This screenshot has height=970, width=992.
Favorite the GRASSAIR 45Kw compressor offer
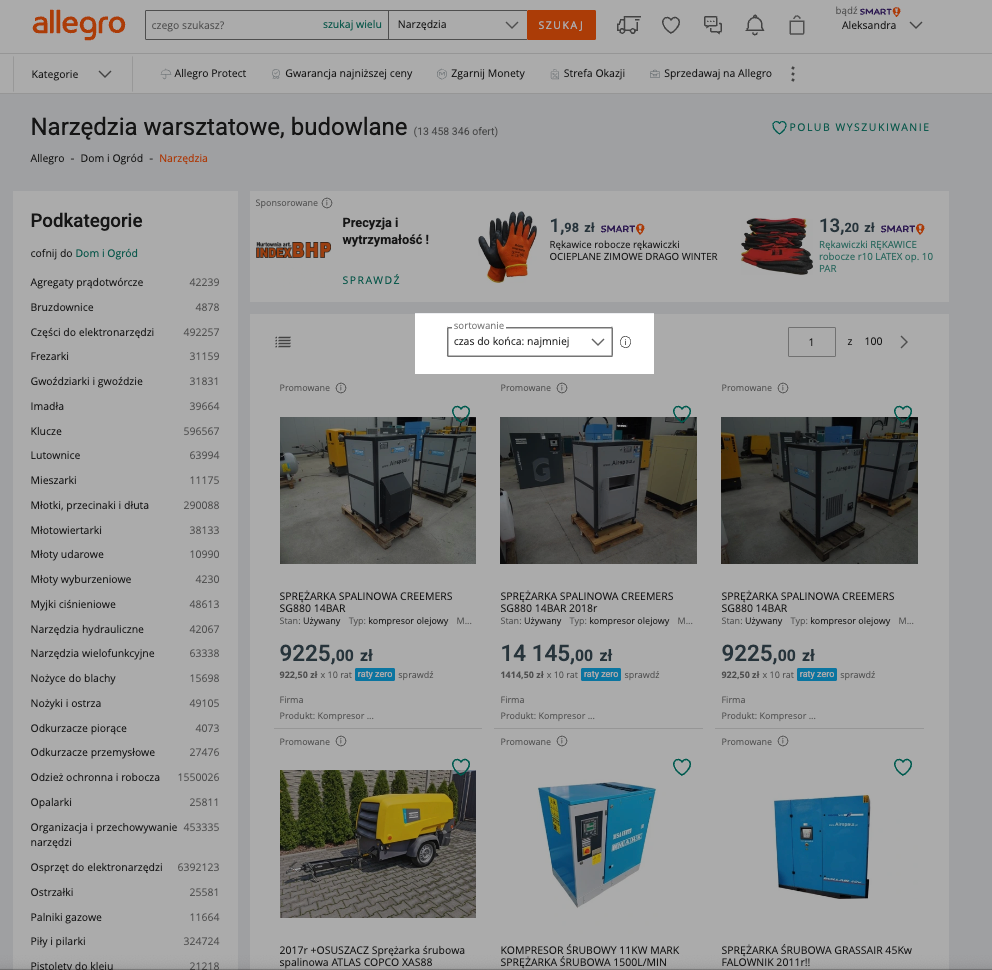[x=903, y=767]
